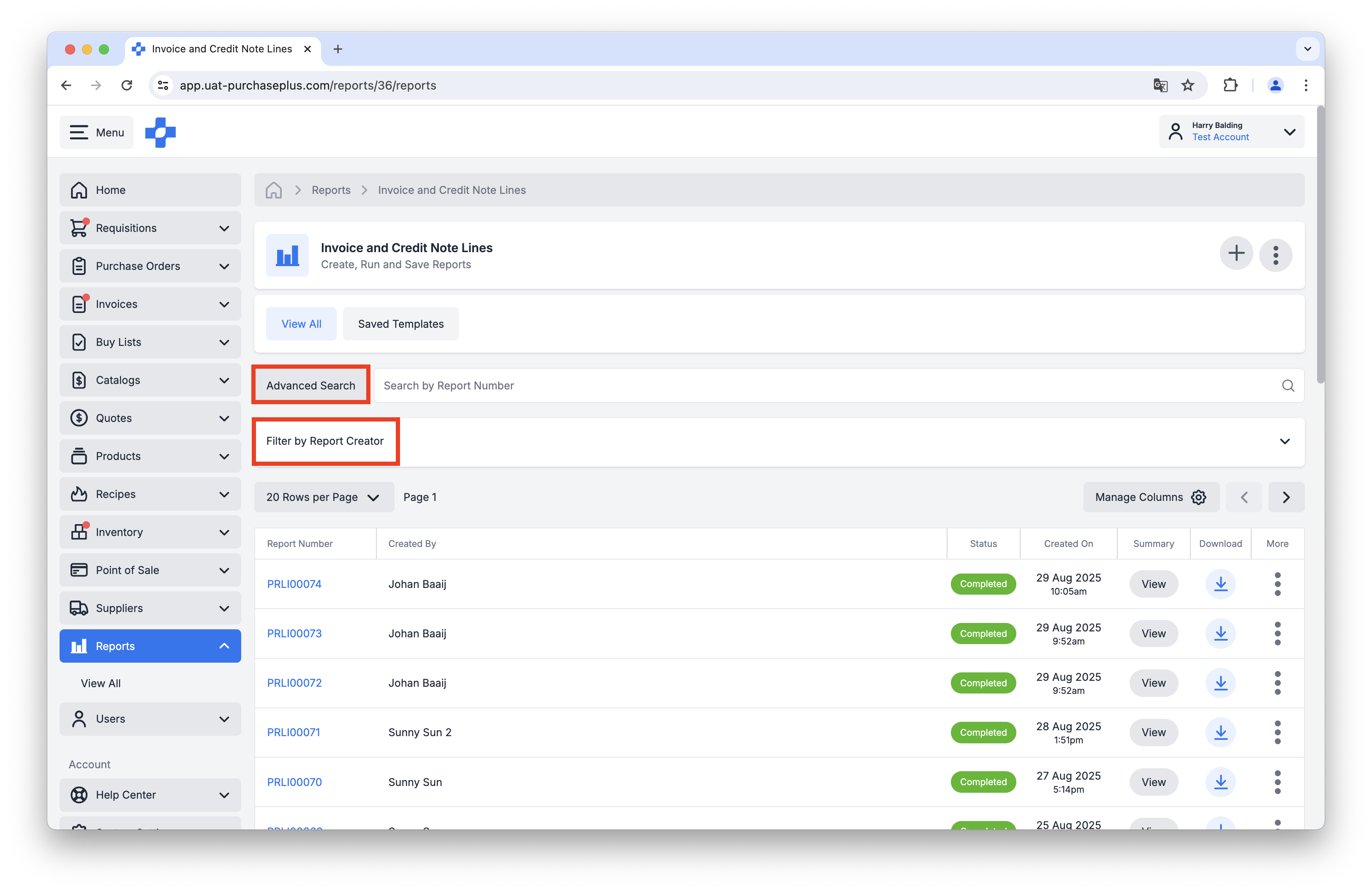Select the View All tab

tap(301, 324)
